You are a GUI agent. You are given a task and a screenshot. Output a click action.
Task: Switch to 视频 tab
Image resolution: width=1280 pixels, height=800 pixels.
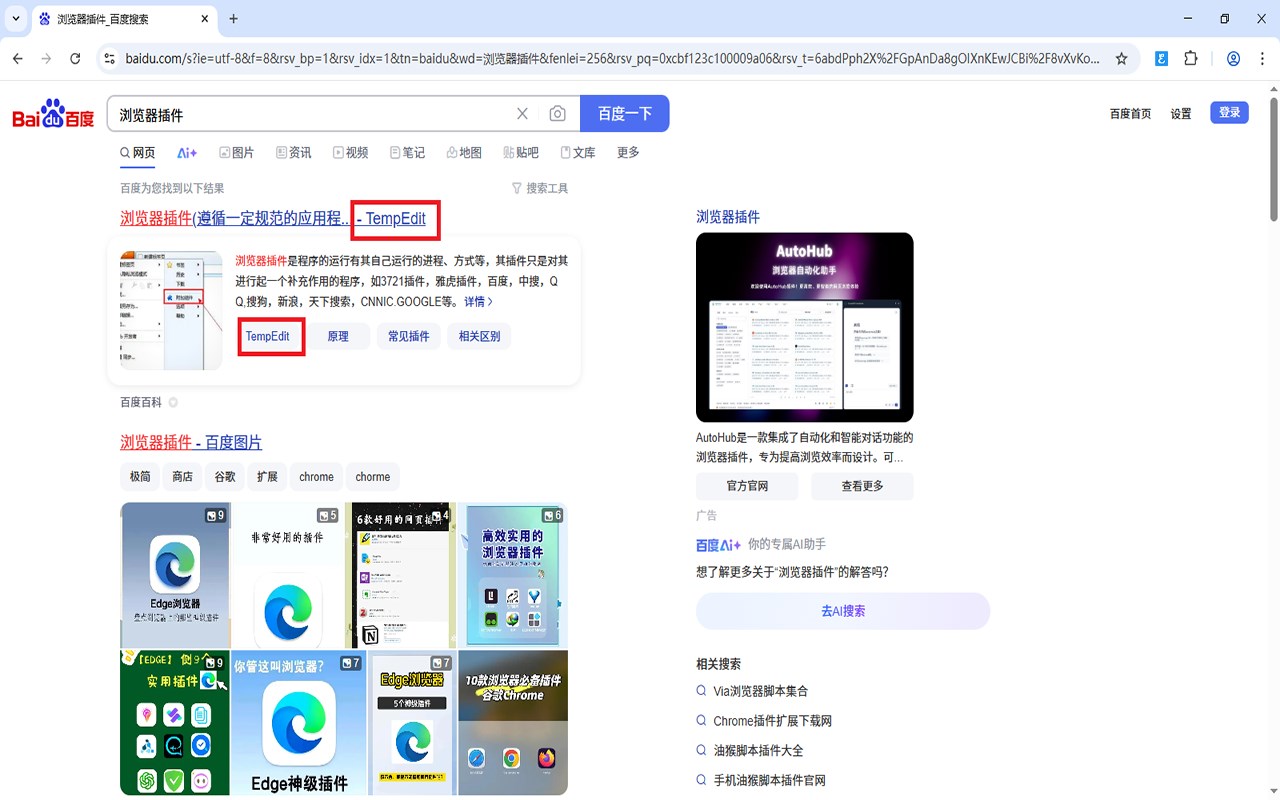click(351, 153)
